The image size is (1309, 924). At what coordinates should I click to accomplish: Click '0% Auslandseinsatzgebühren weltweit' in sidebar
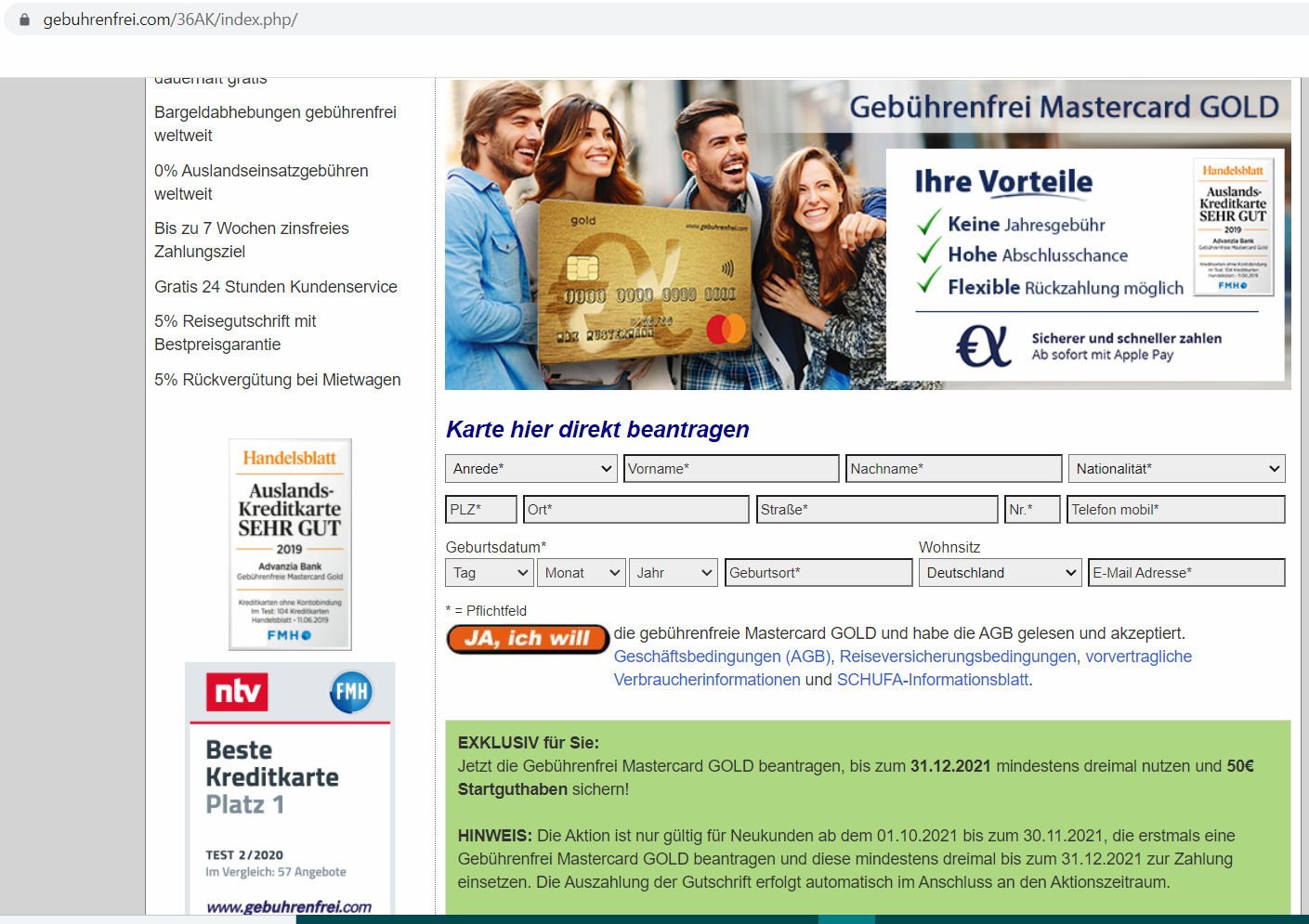[x=262, y=182]
